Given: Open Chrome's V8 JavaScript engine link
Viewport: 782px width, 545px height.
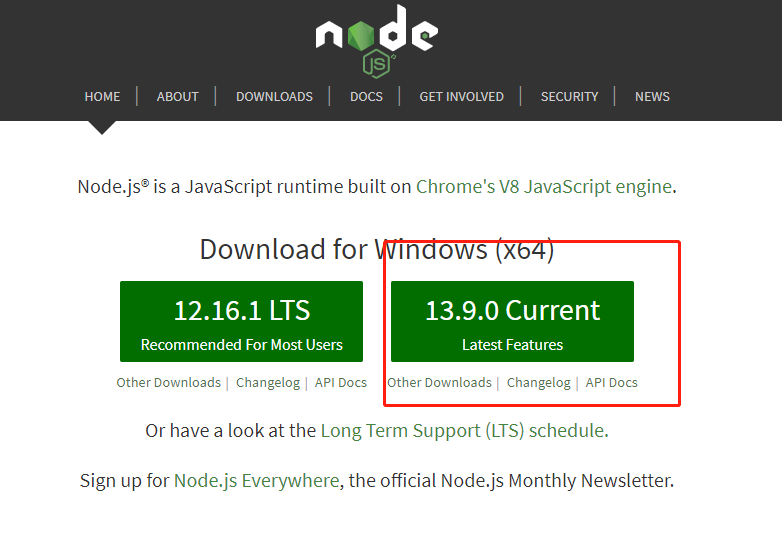Looking at the screenshot, I should click(x=543, y=187).
